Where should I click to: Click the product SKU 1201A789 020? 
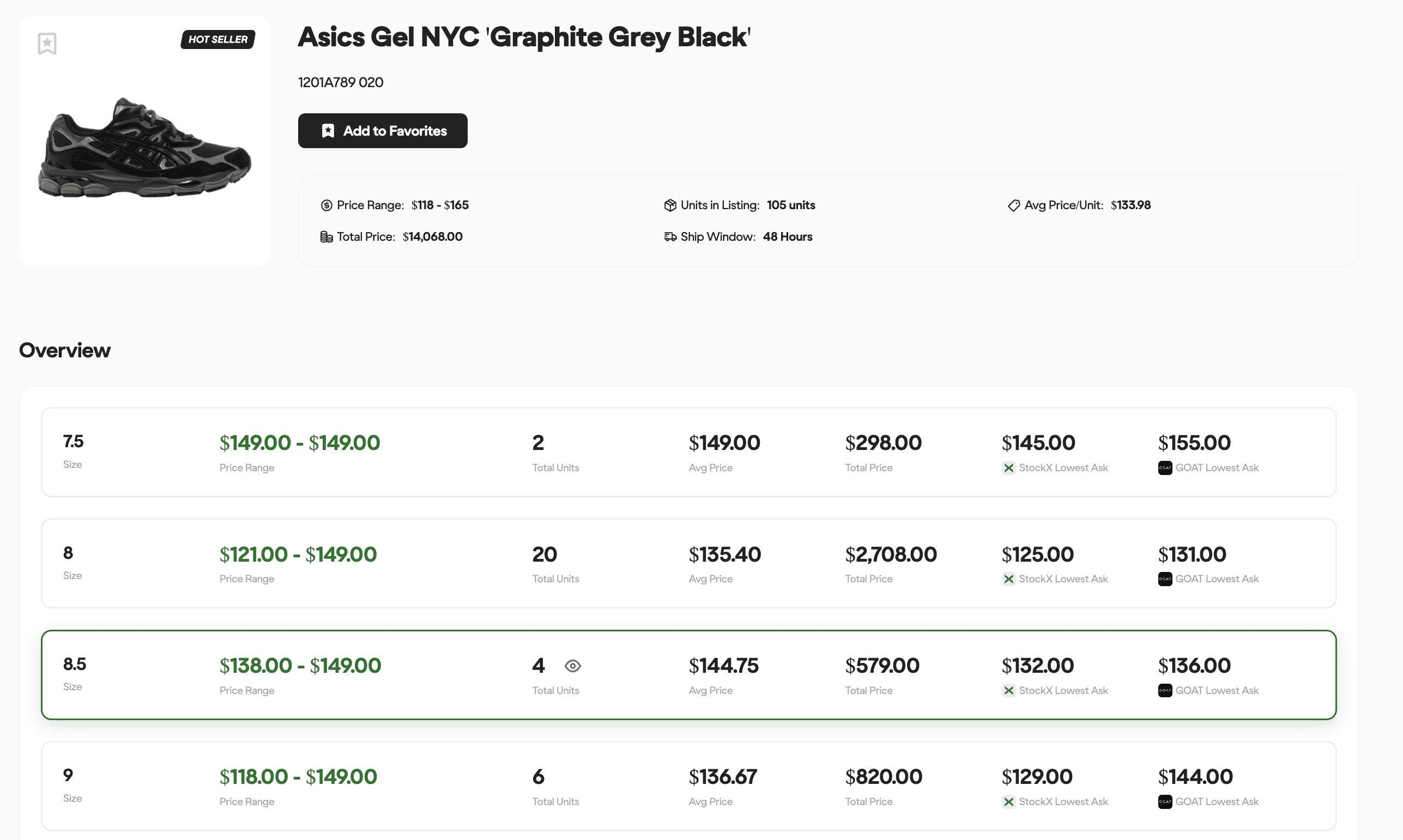[x=341, y=83]
